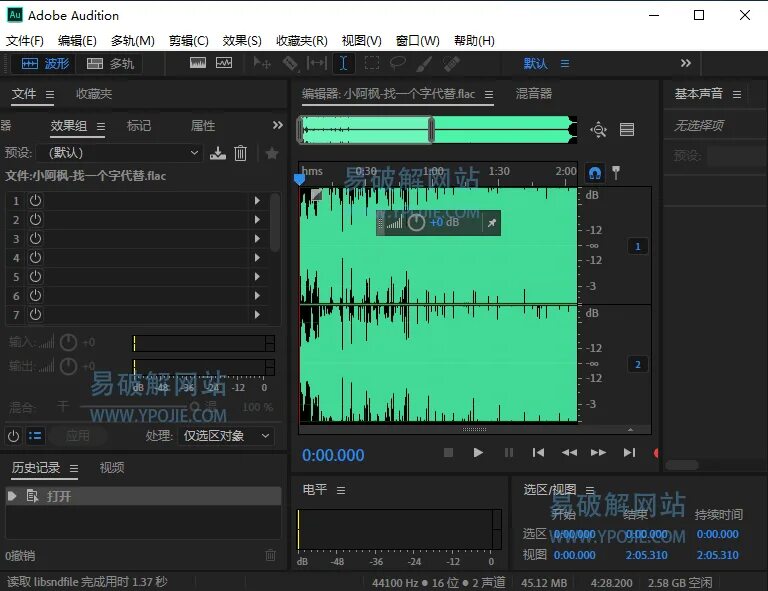Select the Slip tool

[x=316, y=64]
